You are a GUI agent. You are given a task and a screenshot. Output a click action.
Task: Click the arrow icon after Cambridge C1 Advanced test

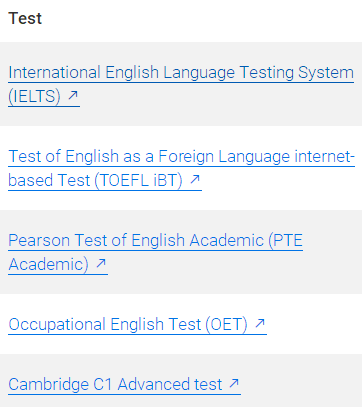pyautogui.click(x=234, y=383)
